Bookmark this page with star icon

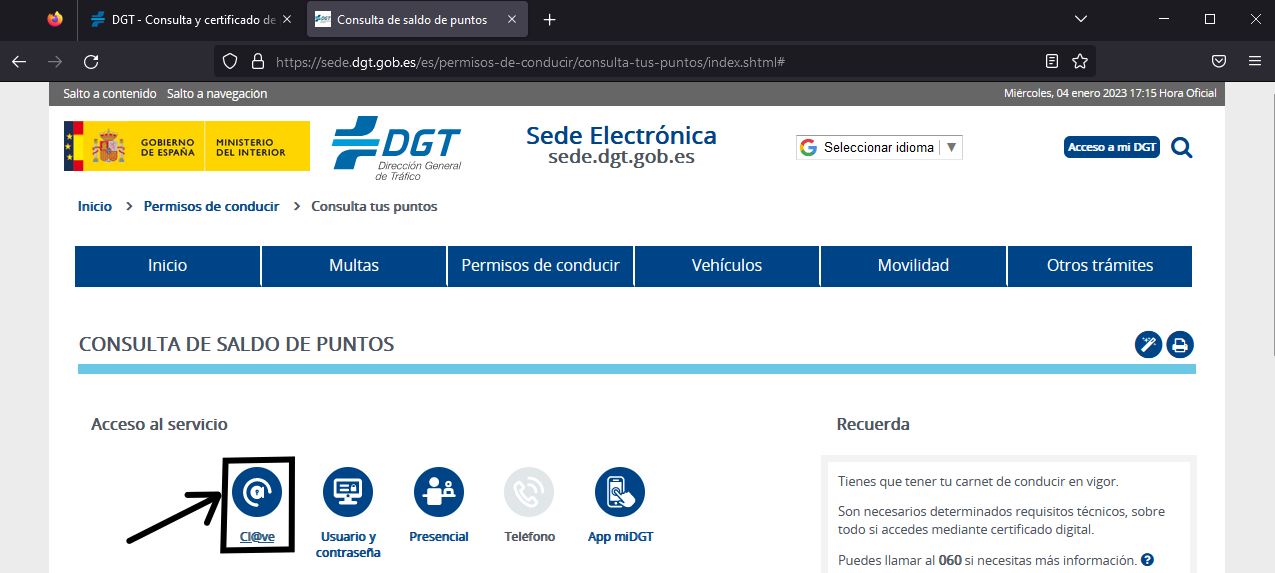pyautogui.click(x=1080, y=61)
